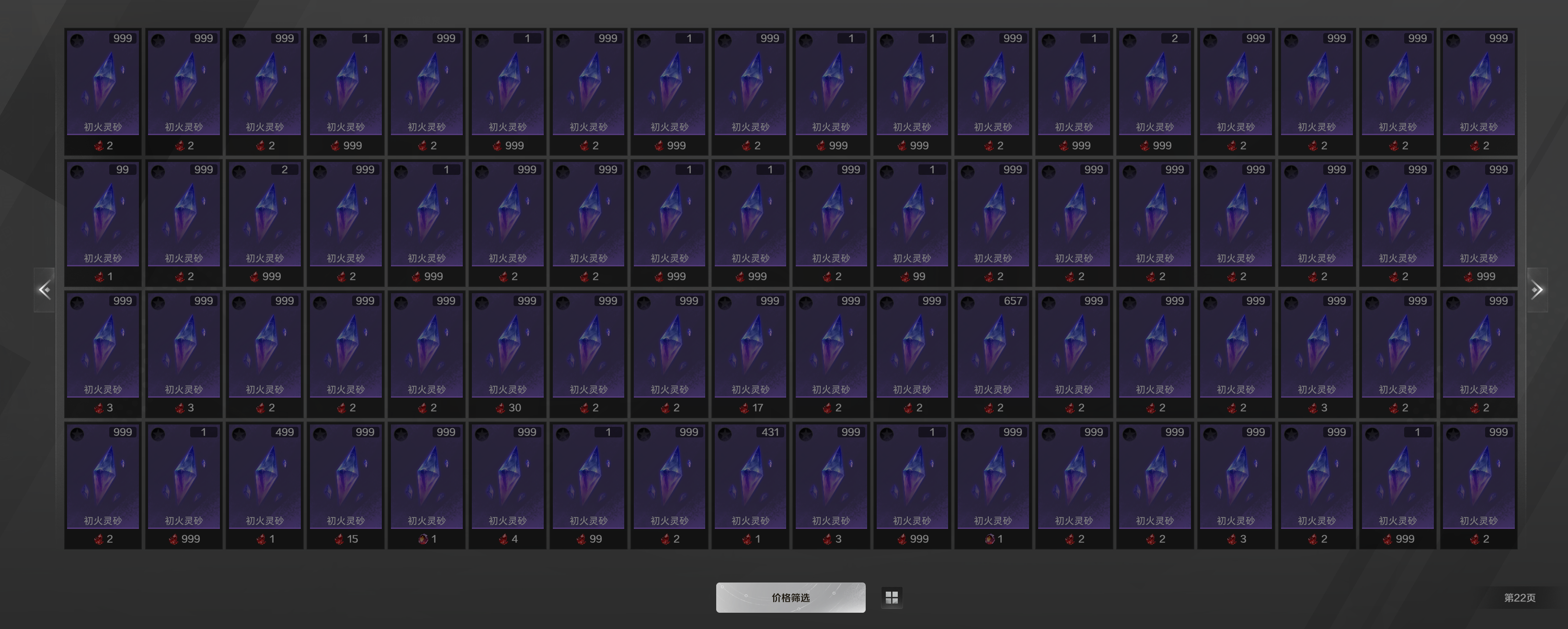Select the 初火灵砂 card priced at 17

tap(750, 354)
